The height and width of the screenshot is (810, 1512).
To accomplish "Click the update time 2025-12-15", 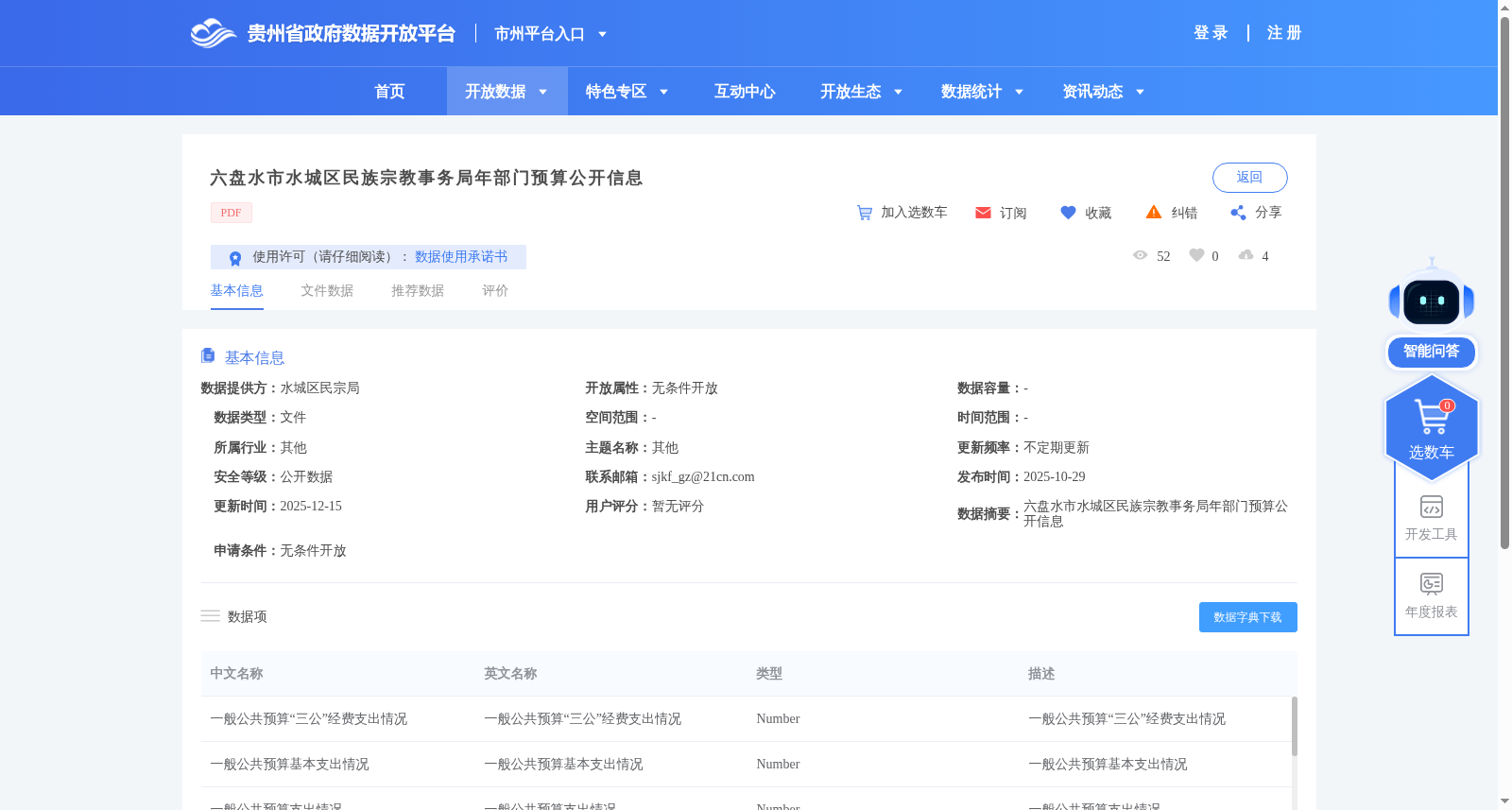I will tap(311, 507).
